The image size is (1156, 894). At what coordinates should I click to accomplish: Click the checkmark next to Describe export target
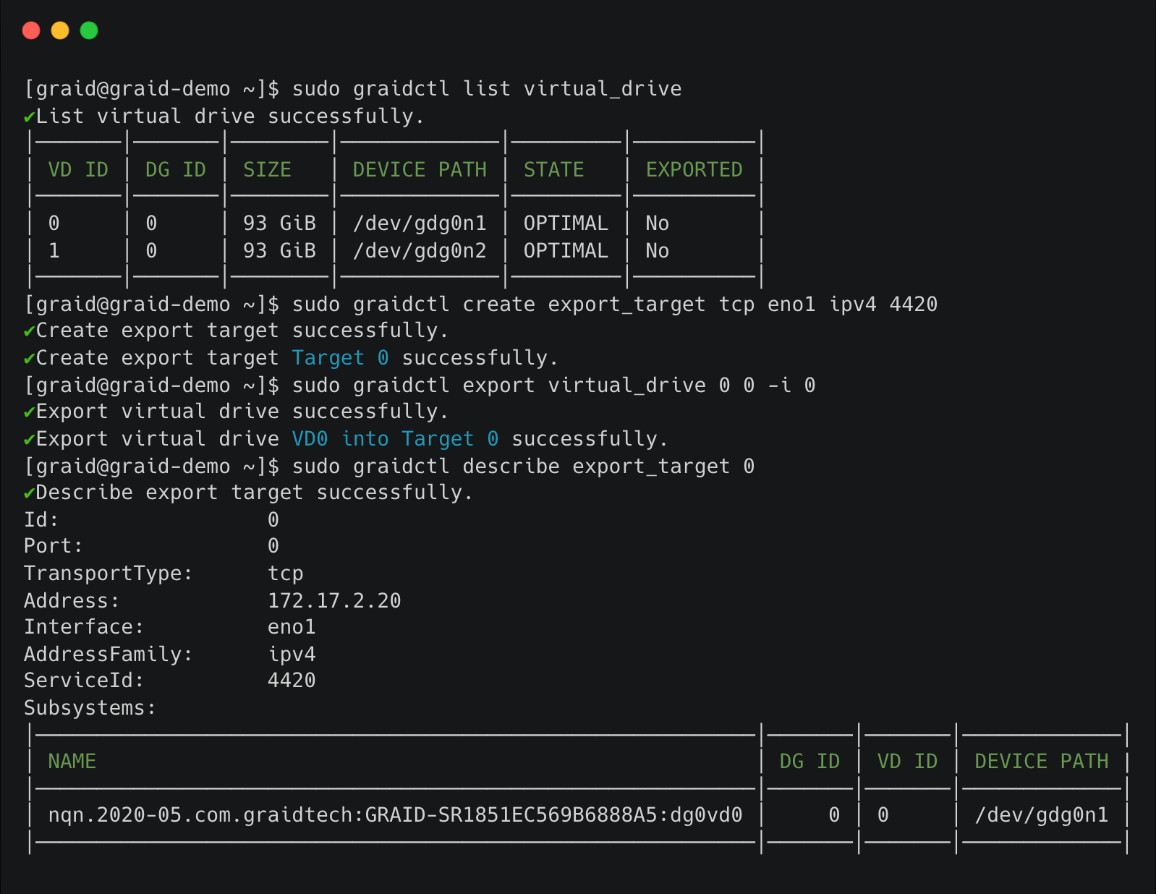(28, 492)
